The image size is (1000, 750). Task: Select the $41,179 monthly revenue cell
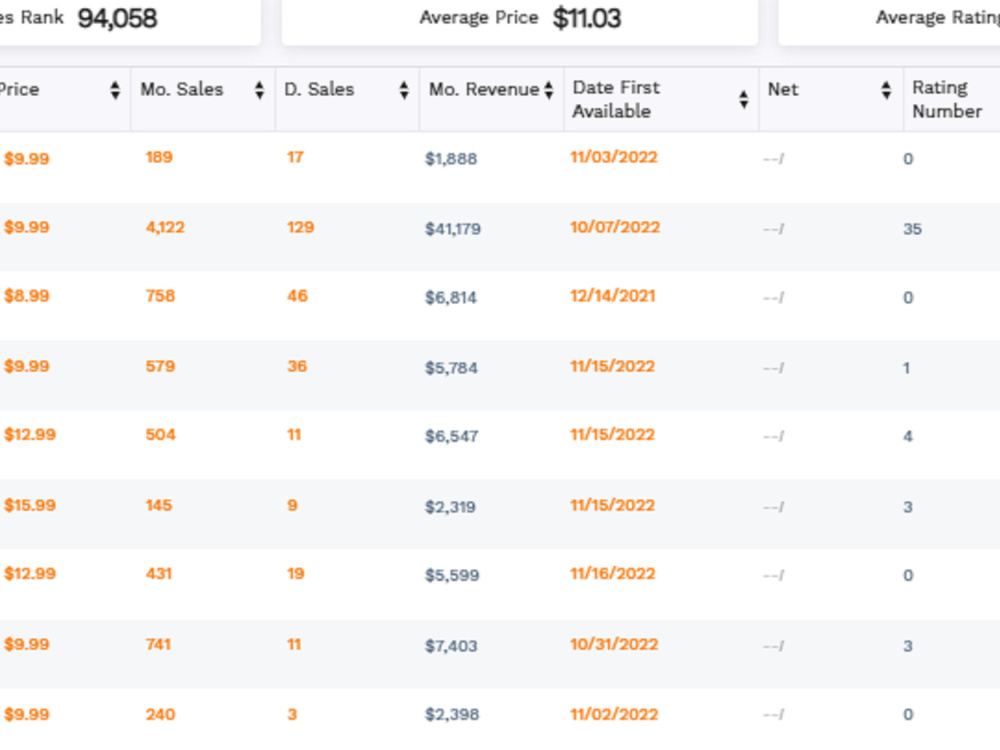pos(453,229)
